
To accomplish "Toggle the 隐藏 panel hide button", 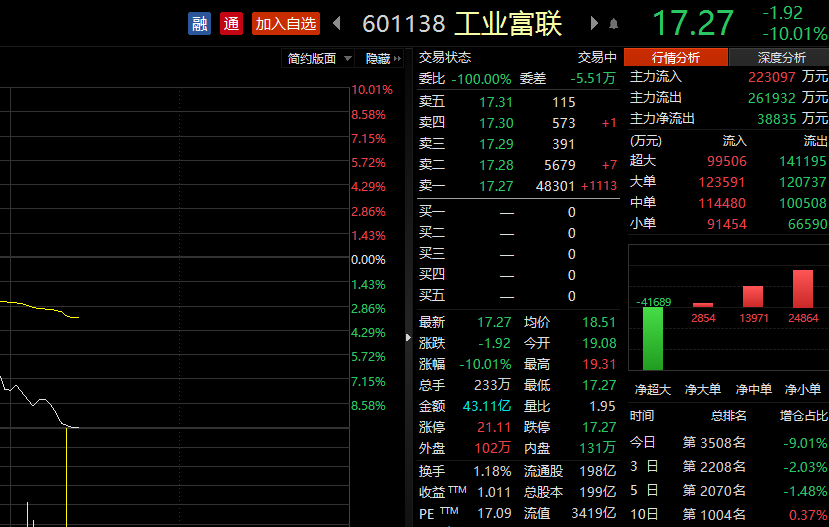I will (382, 59).
